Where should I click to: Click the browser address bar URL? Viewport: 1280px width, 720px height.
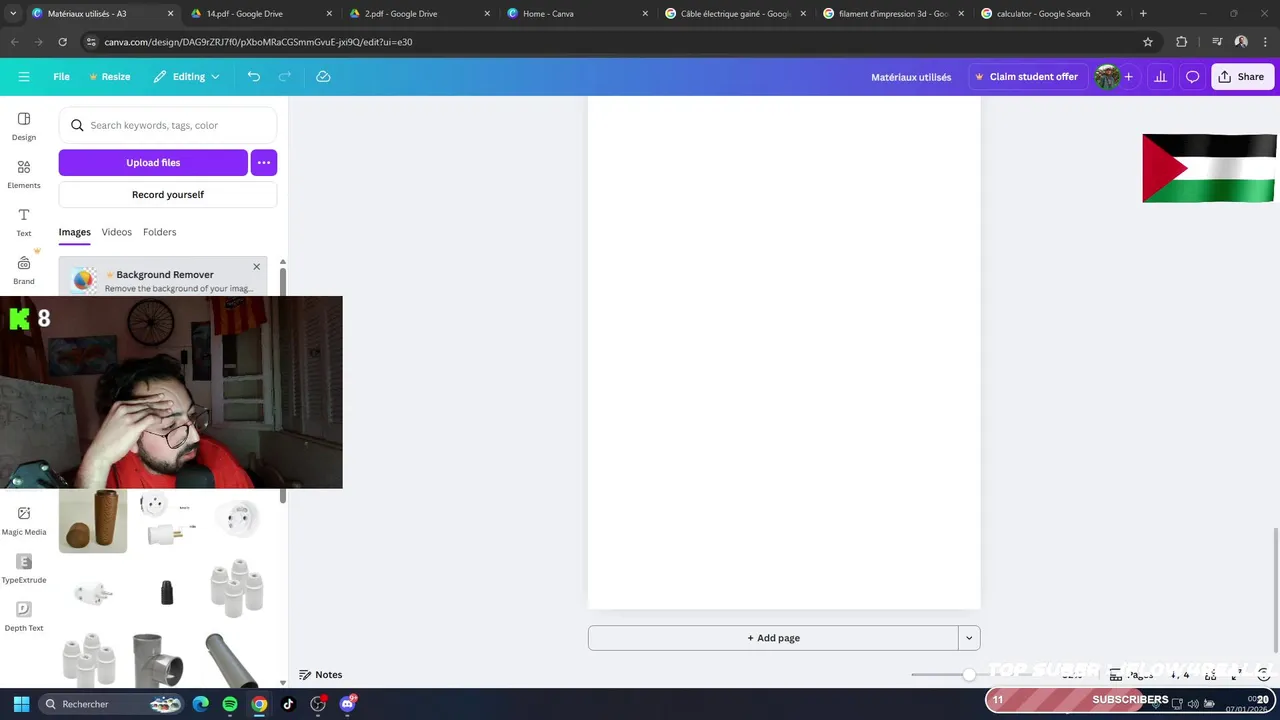[x=258, y=42]
